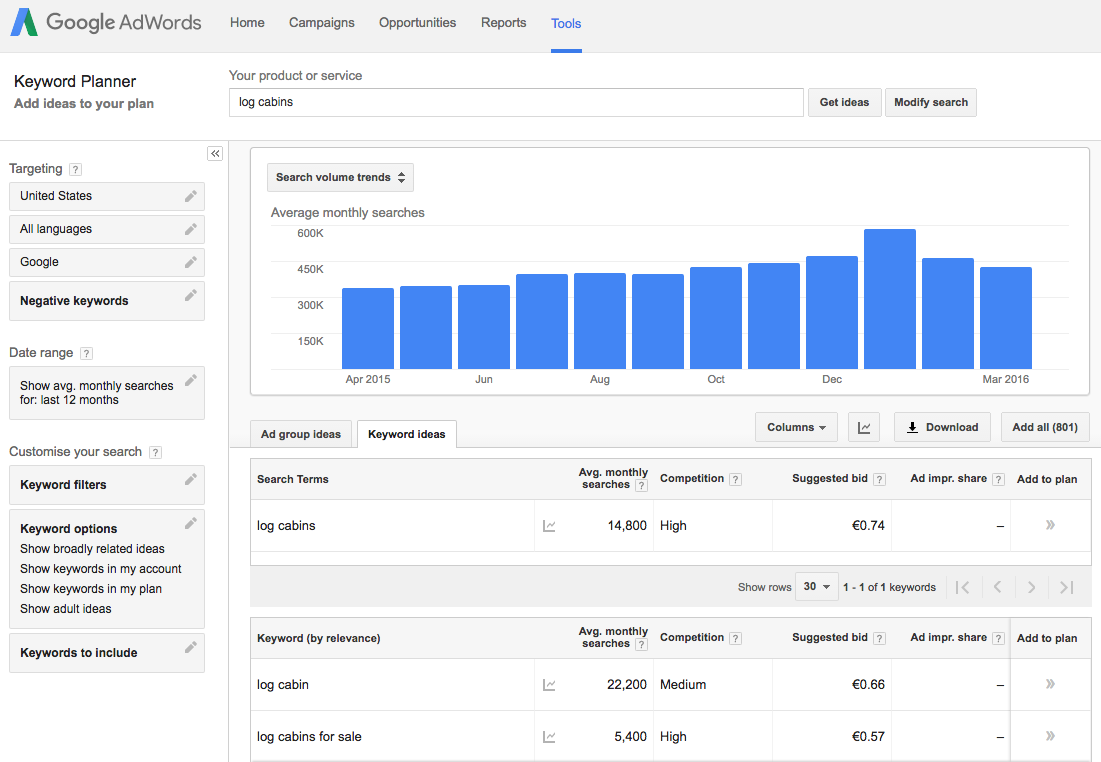Open help for the Competition column
The width and height of the screenshot is (1101, 762).
(x=736, y=478)
